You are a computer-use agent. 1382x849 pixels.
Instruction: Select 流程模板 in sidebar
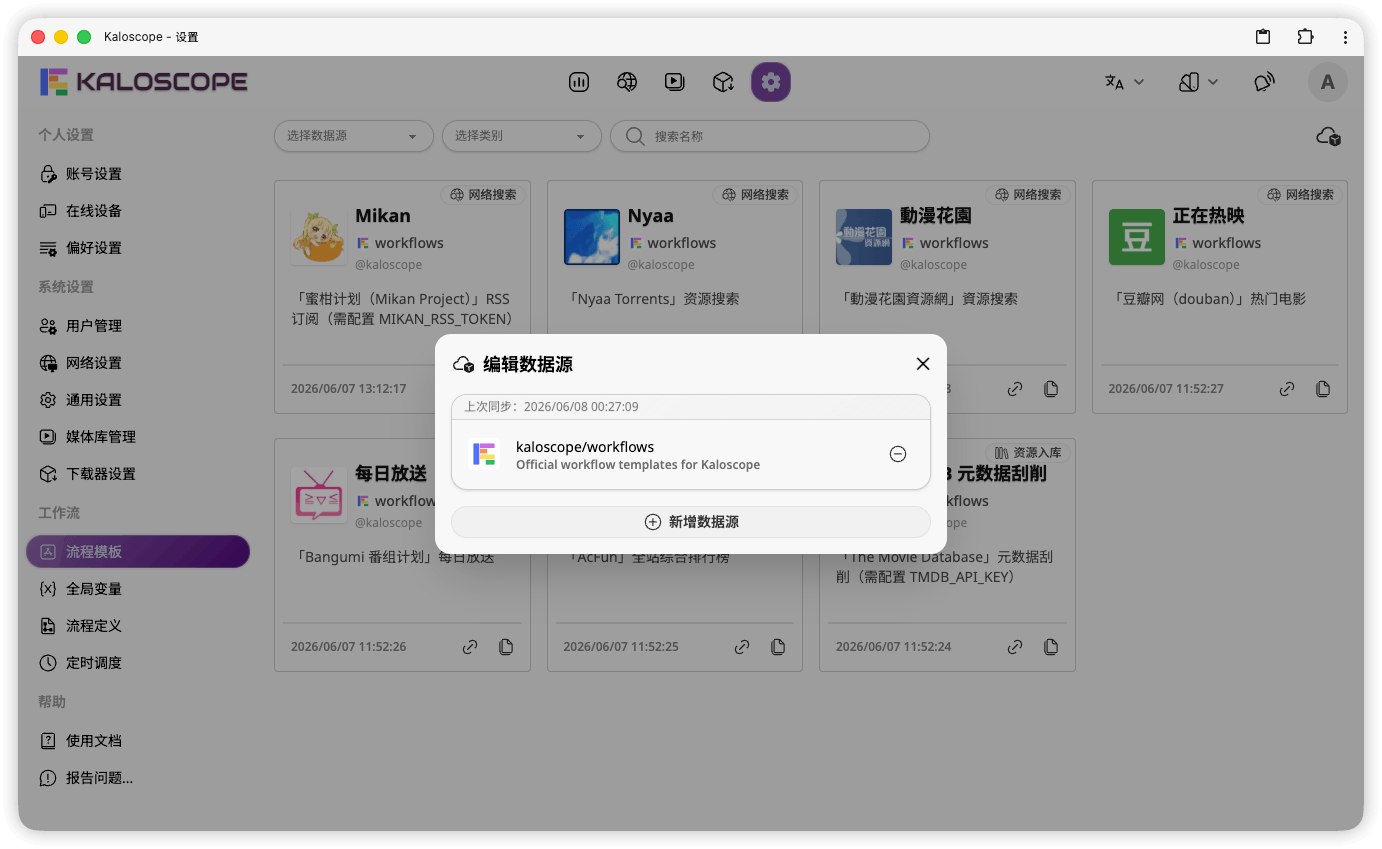tap(138, 552)
